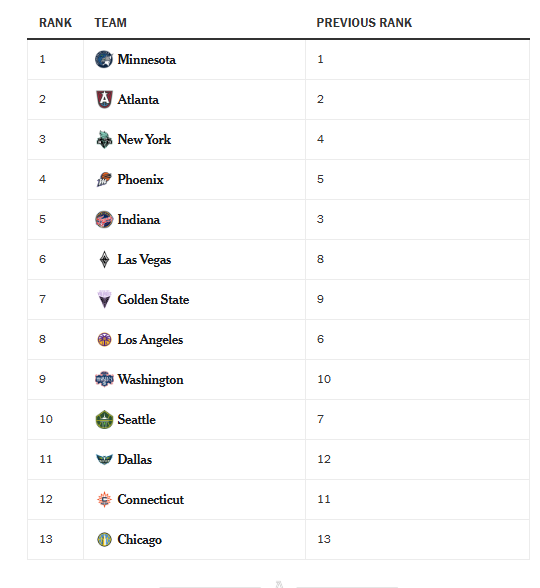Click the Atlanta Dream shield logo

pyautogui.click(x=104, y=99)
